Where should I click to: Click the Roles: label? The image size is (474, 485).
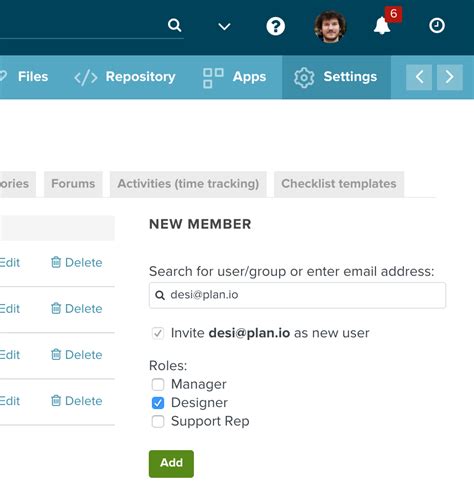pyautogui.click(x=168, y=366)
